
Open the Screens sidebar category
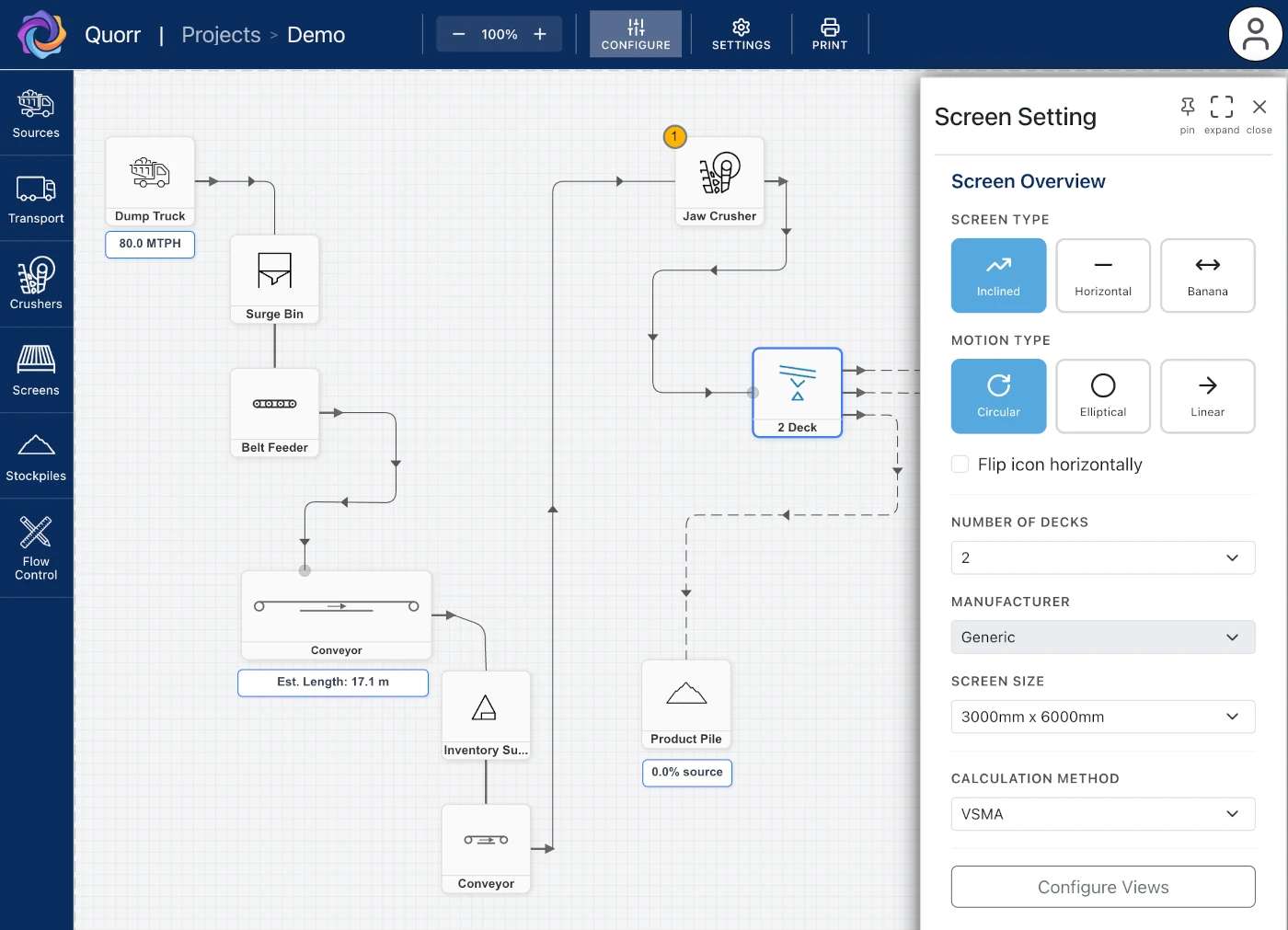click(x=36, y=371)
